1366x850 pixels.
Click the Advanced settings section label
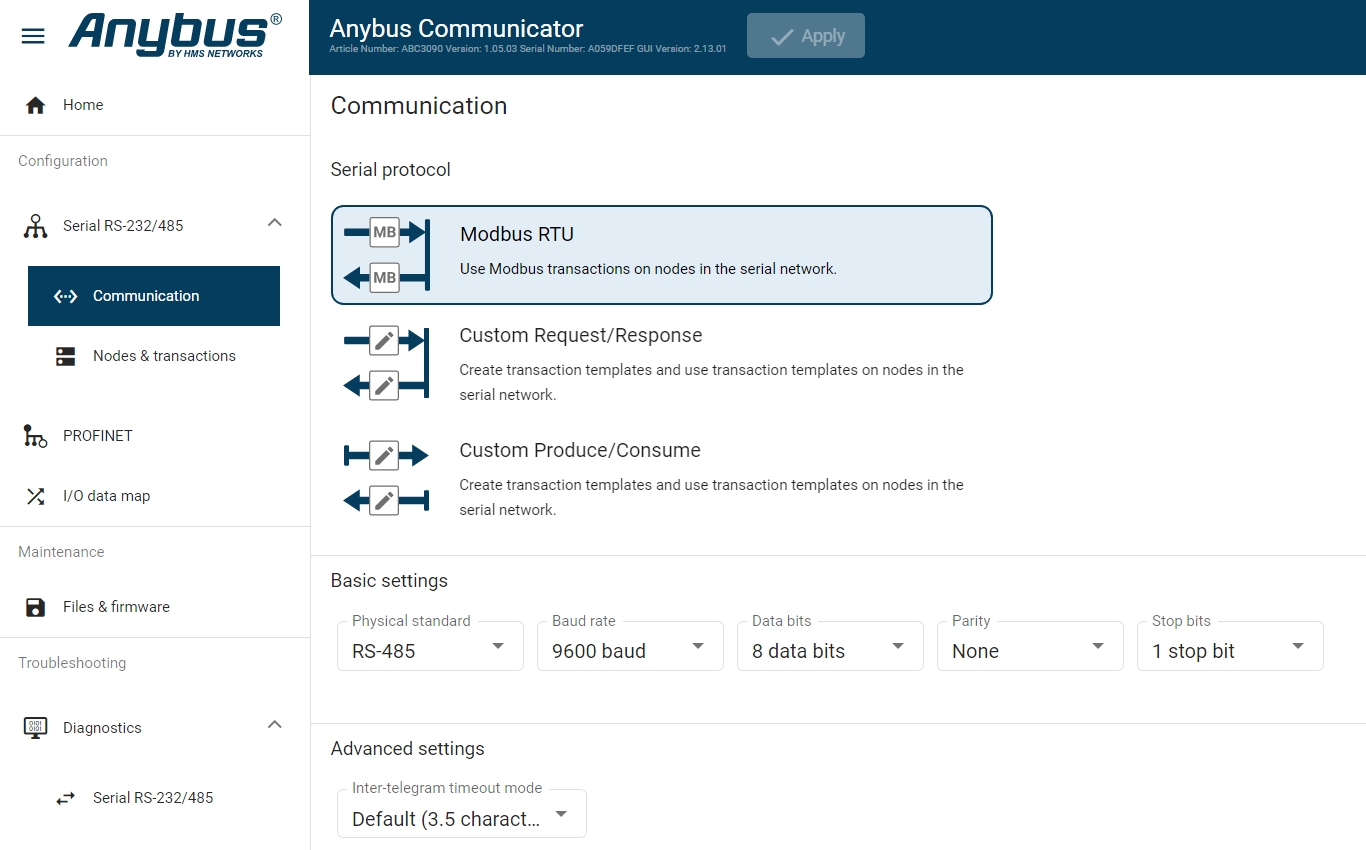[408, 749]
